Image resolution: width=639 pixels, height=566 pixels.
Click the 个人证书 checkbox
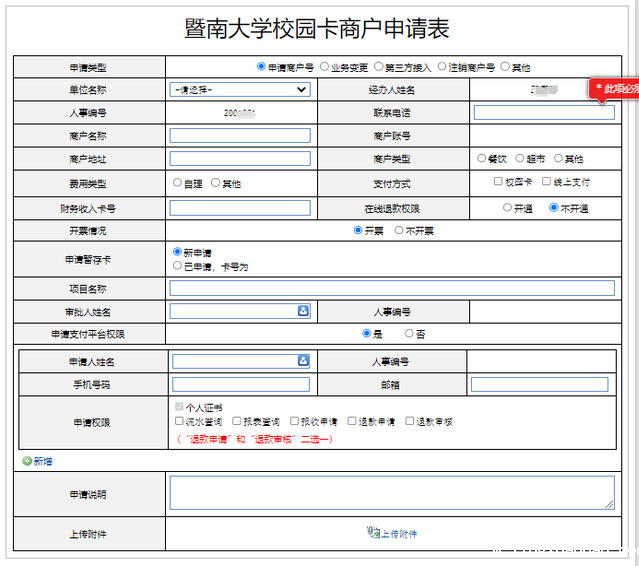[179, 406]
